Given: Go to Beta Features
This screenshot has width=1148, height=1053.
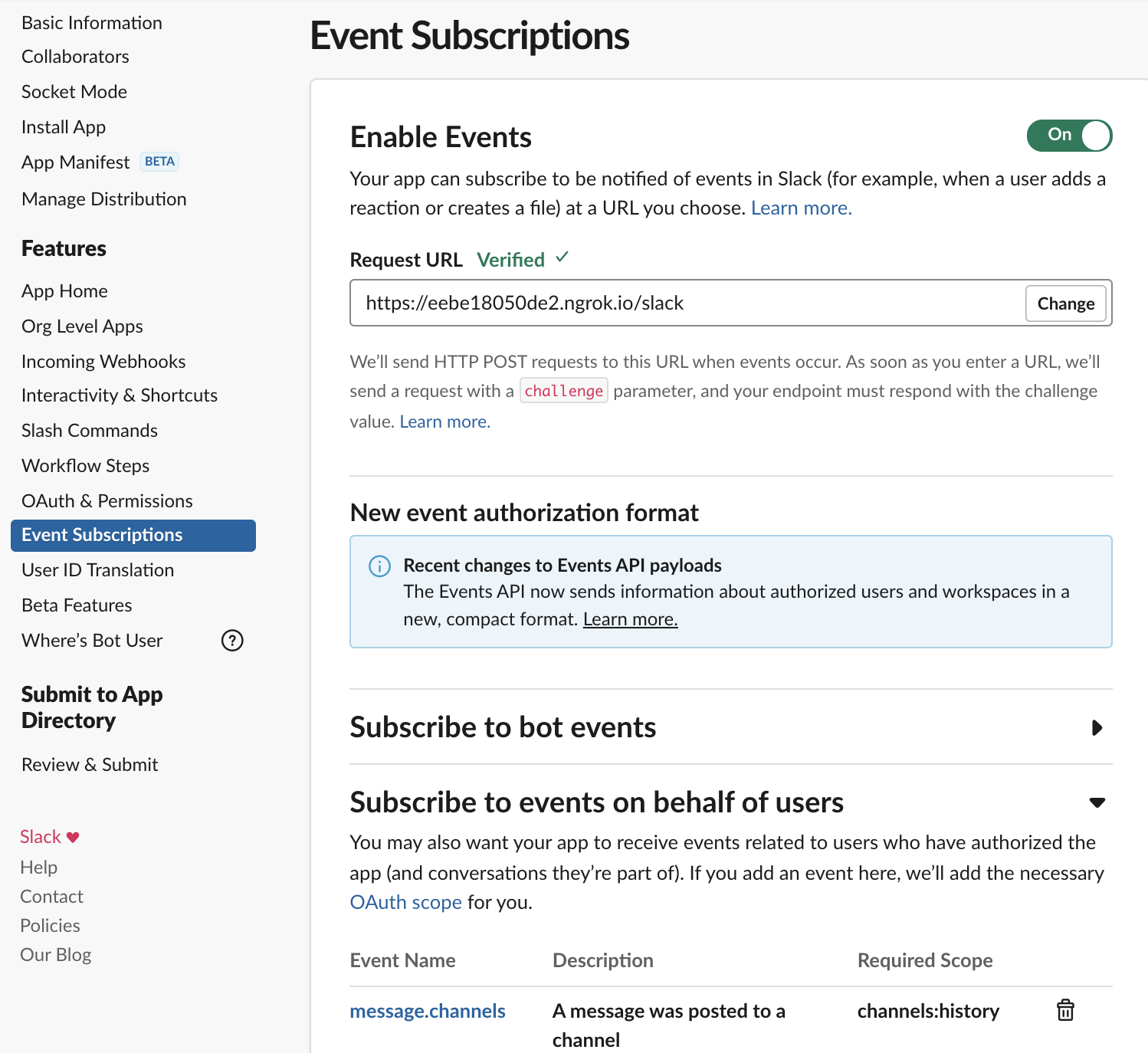Looking at the screenshot, I should (77, 605).
